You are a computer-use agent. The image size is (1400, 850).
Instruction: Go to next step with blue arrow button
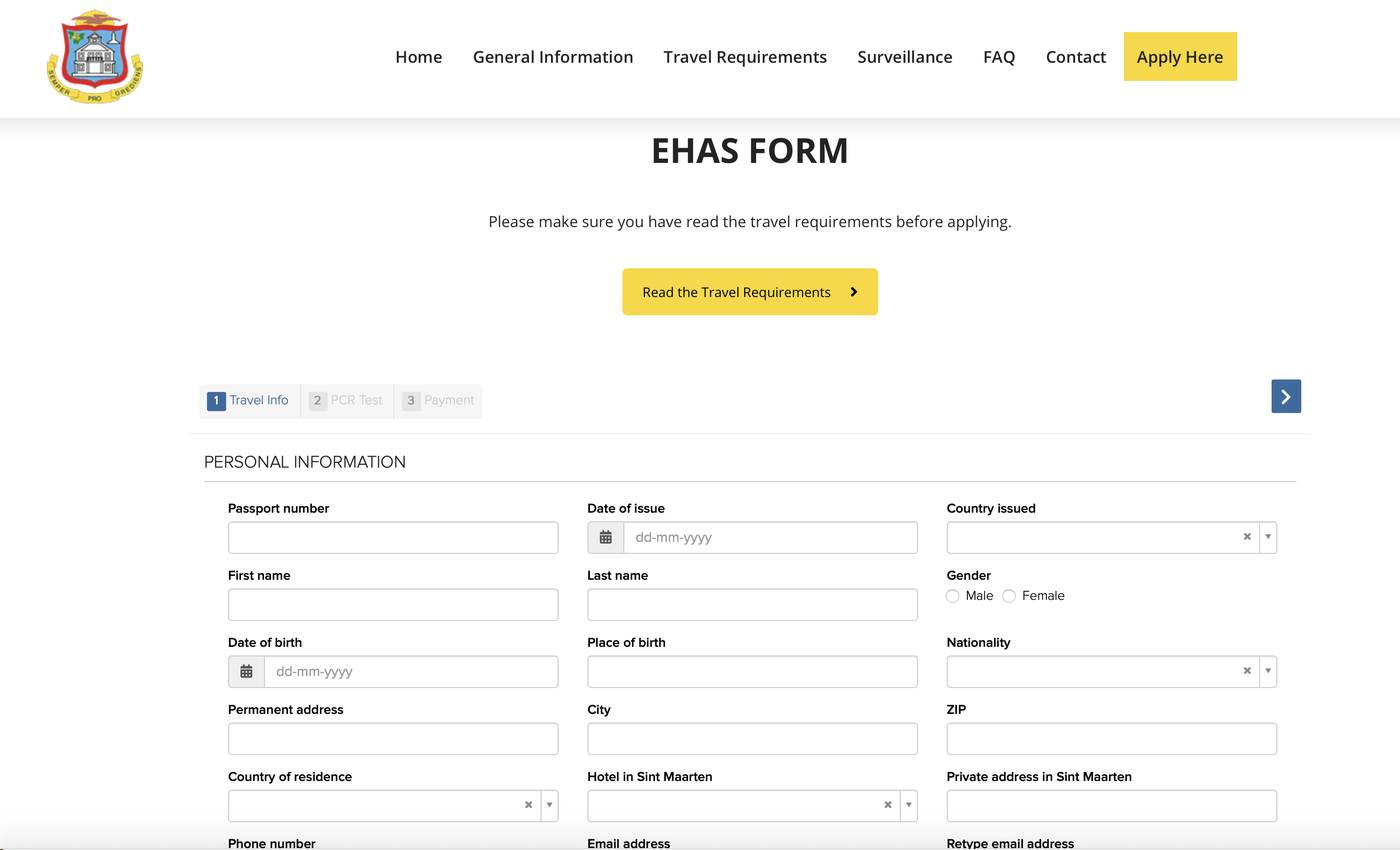pyautogui.click(x=1286, y=397)
